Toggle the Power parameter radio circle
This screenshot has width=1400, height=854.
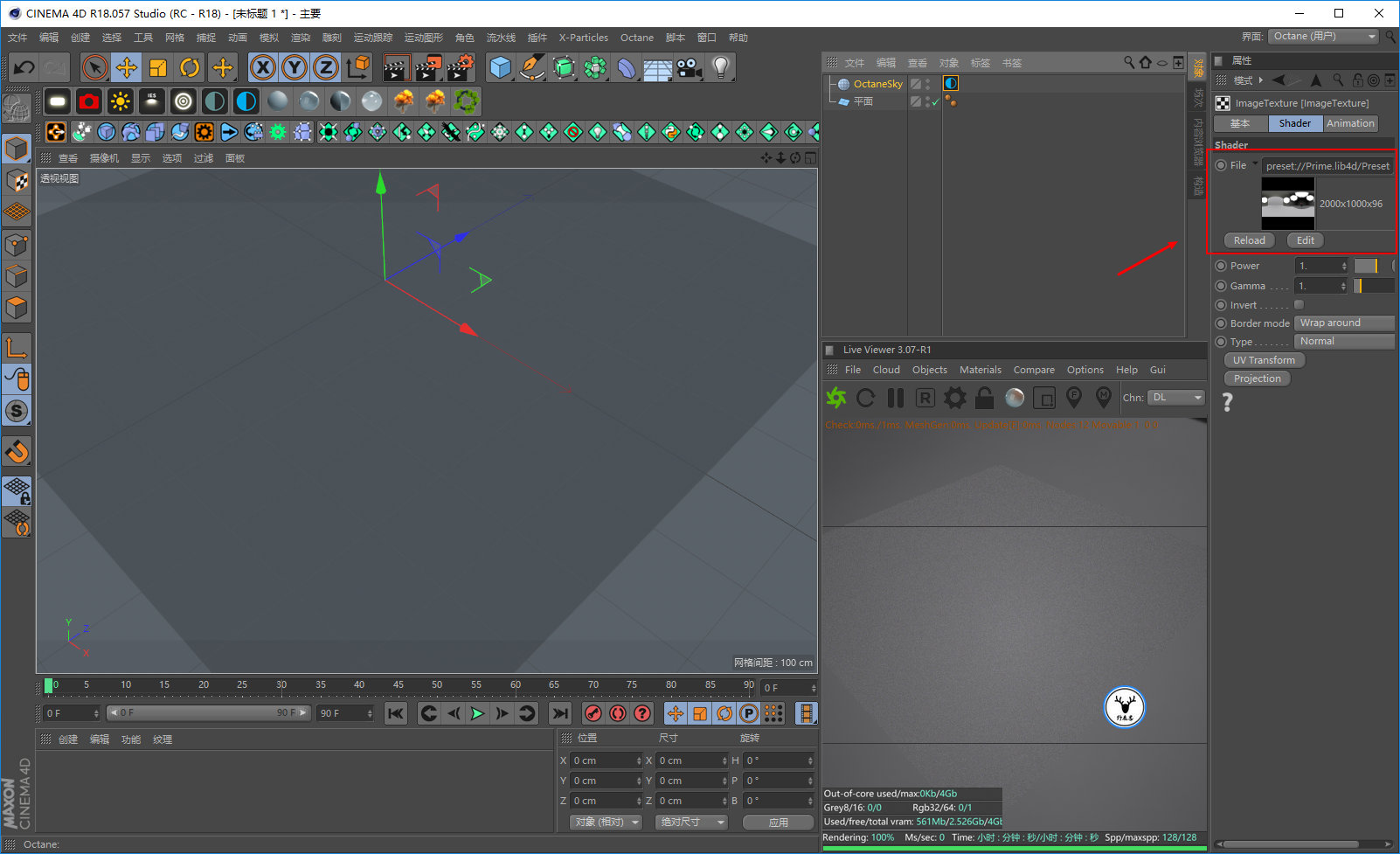(x=1221, y=266)
